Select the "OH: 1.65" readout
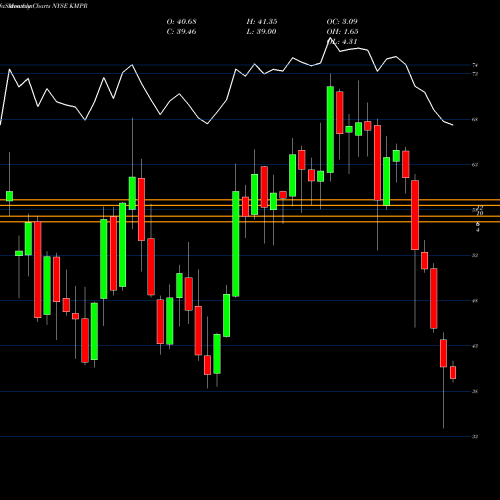This screenshot has width=500, height=500. click(x=342, y=32)
